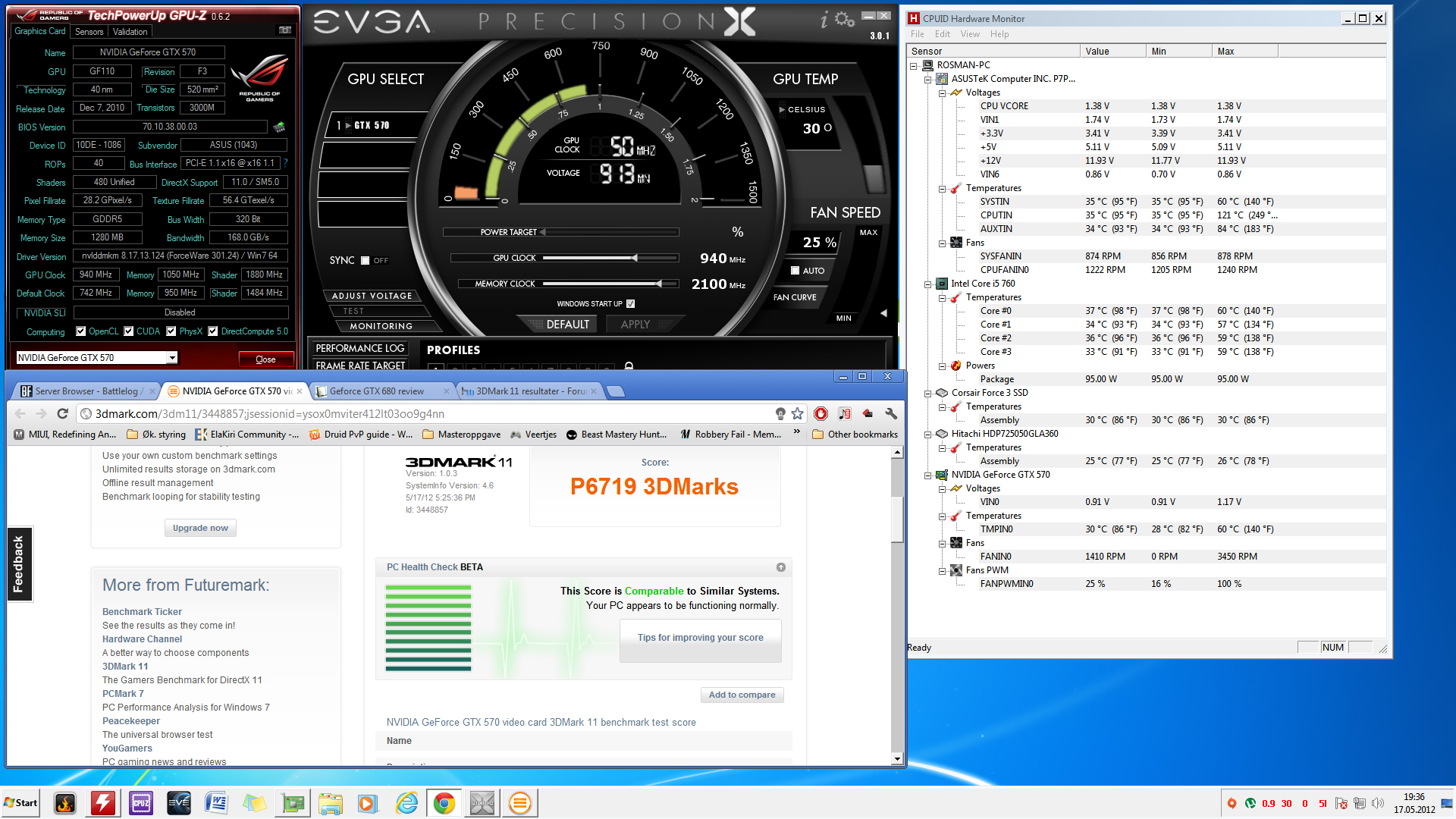Image resolution: width=1456 pixels, height=819 pixels.
Task: Collapse the Intel Core i5 760 node
Action: pyautogui.click(x=927, y=284)
